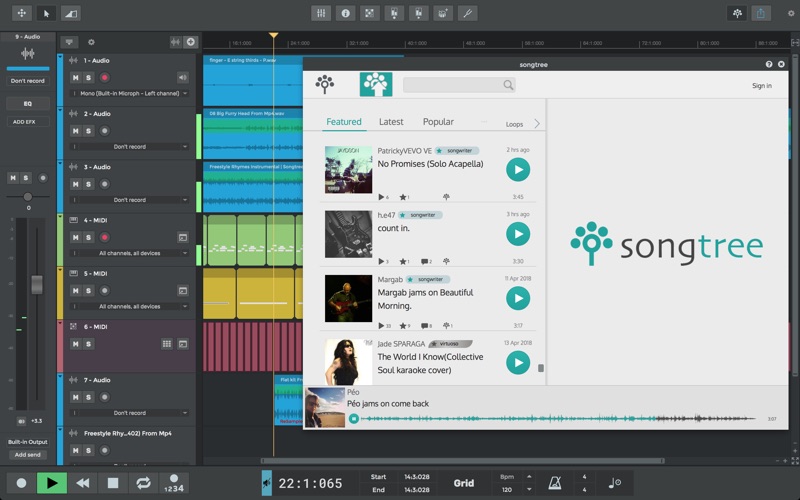Open Don't record dropdown on 2 - Audio

(130, 147)
